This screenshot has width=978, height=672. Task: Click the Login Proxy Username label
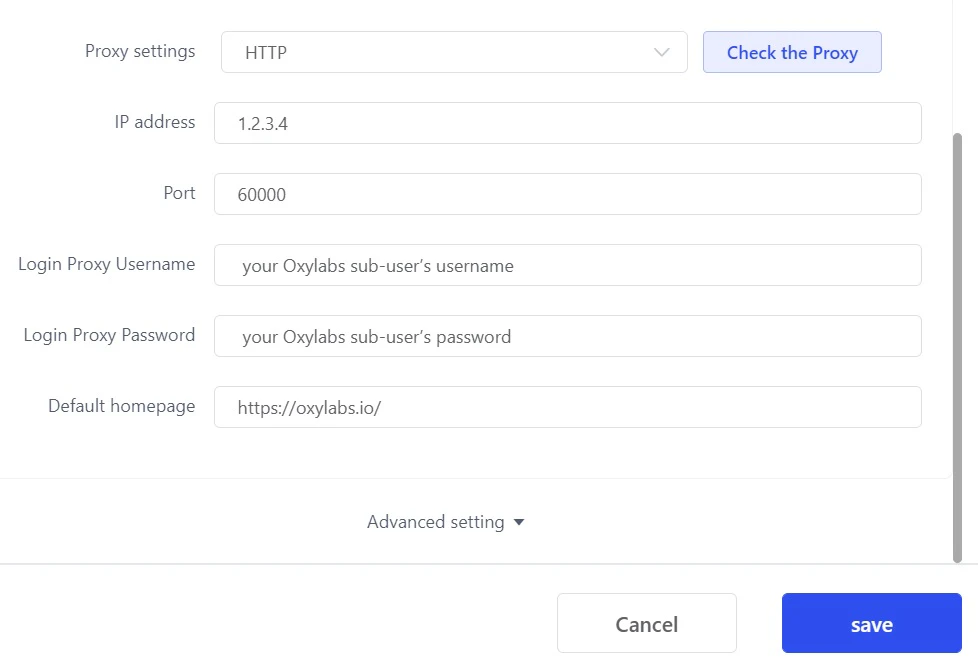click(107, 264)
